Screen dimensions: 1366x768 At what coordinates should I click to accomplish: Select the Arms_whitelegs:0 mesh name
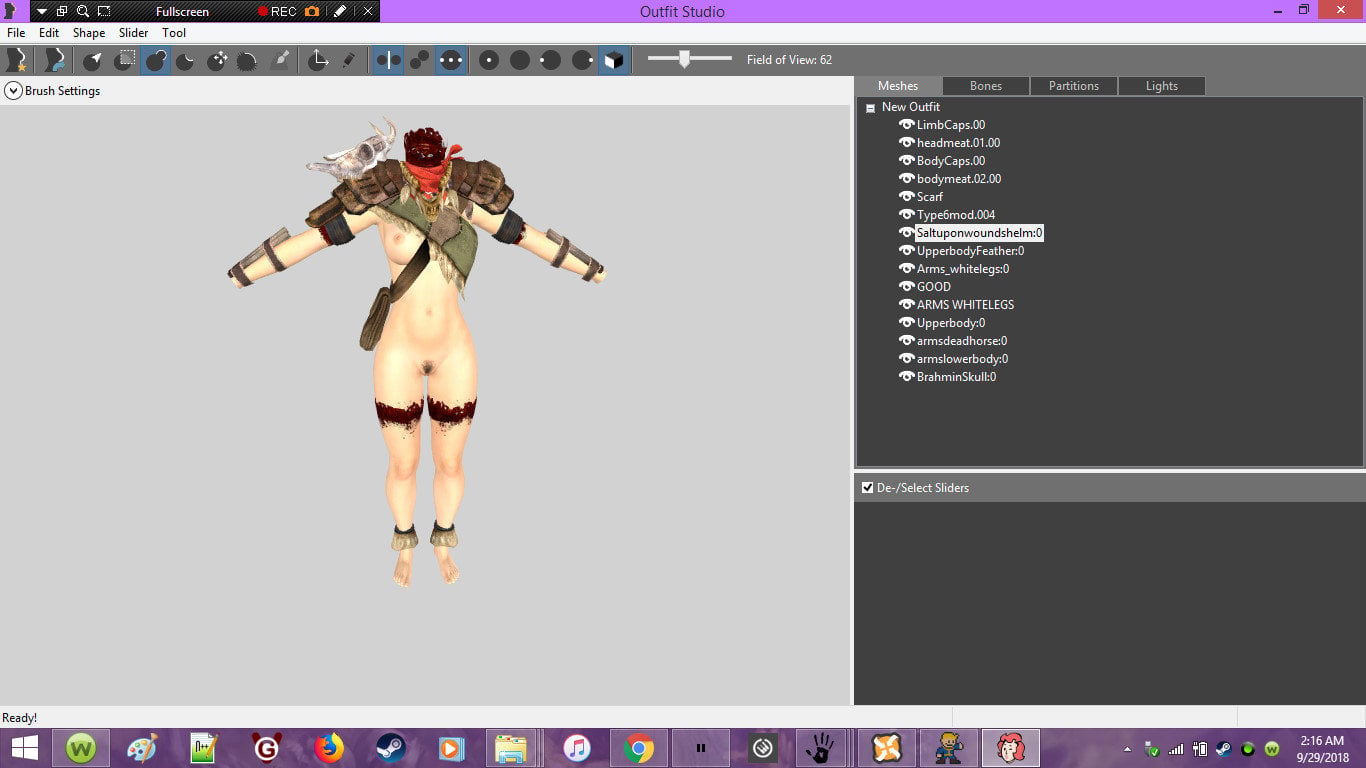pyautogui.click(x=963, y=269)
